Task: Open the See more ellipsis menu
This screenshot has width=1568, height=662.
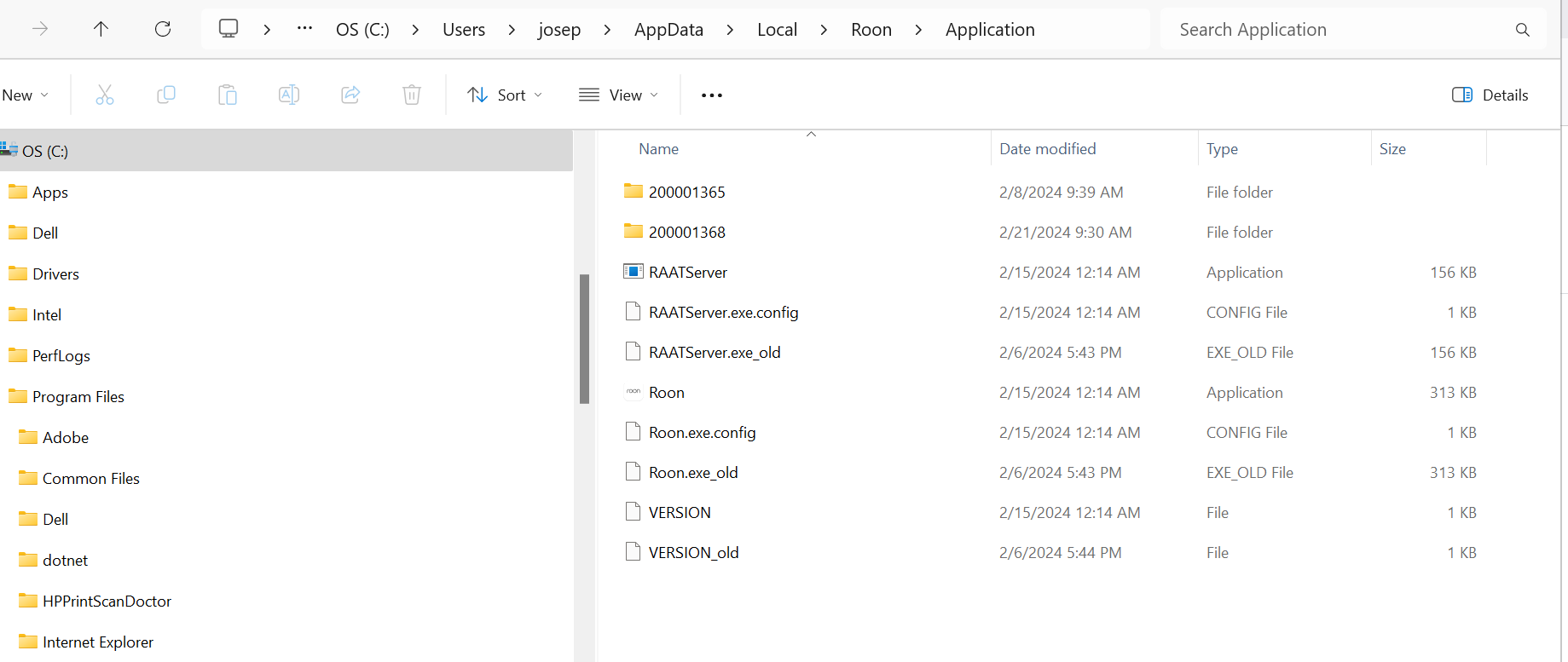Action: point(712,95)
